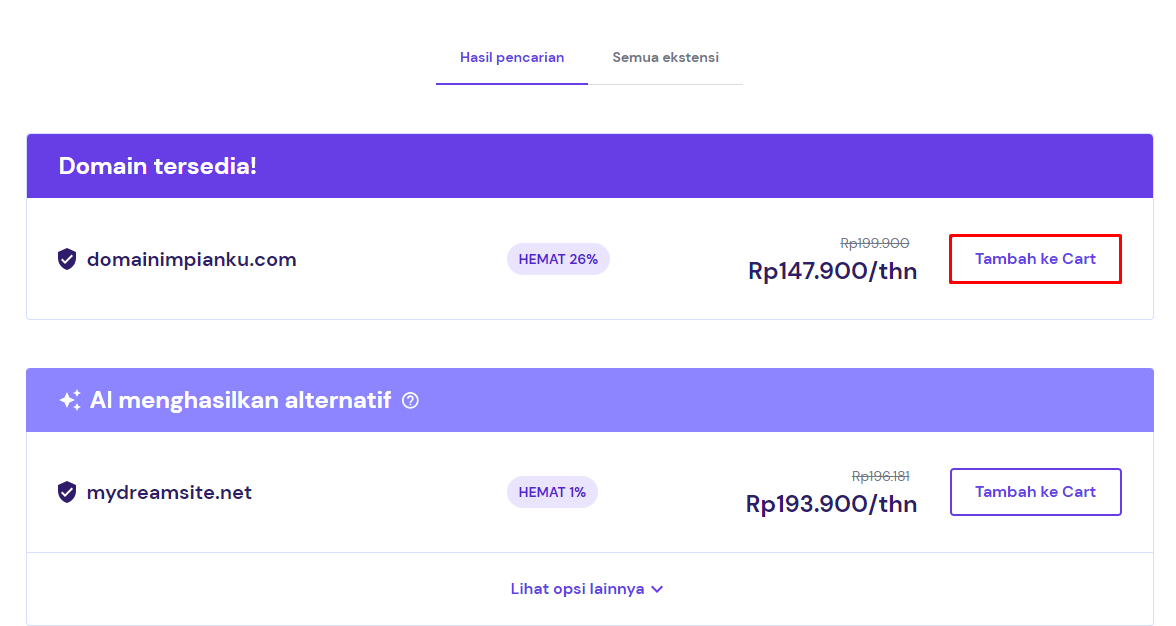Open the Semua ekstensi tab
1176x626 pixels.
[665, 58]
